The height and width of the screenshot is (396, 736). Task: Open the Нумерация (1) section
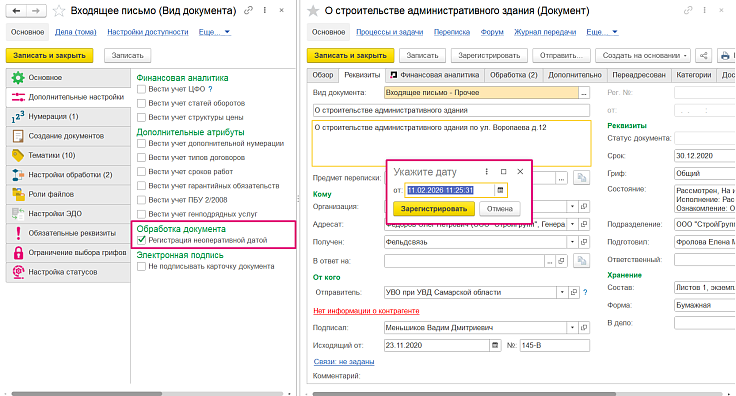[x=69, y=116]
